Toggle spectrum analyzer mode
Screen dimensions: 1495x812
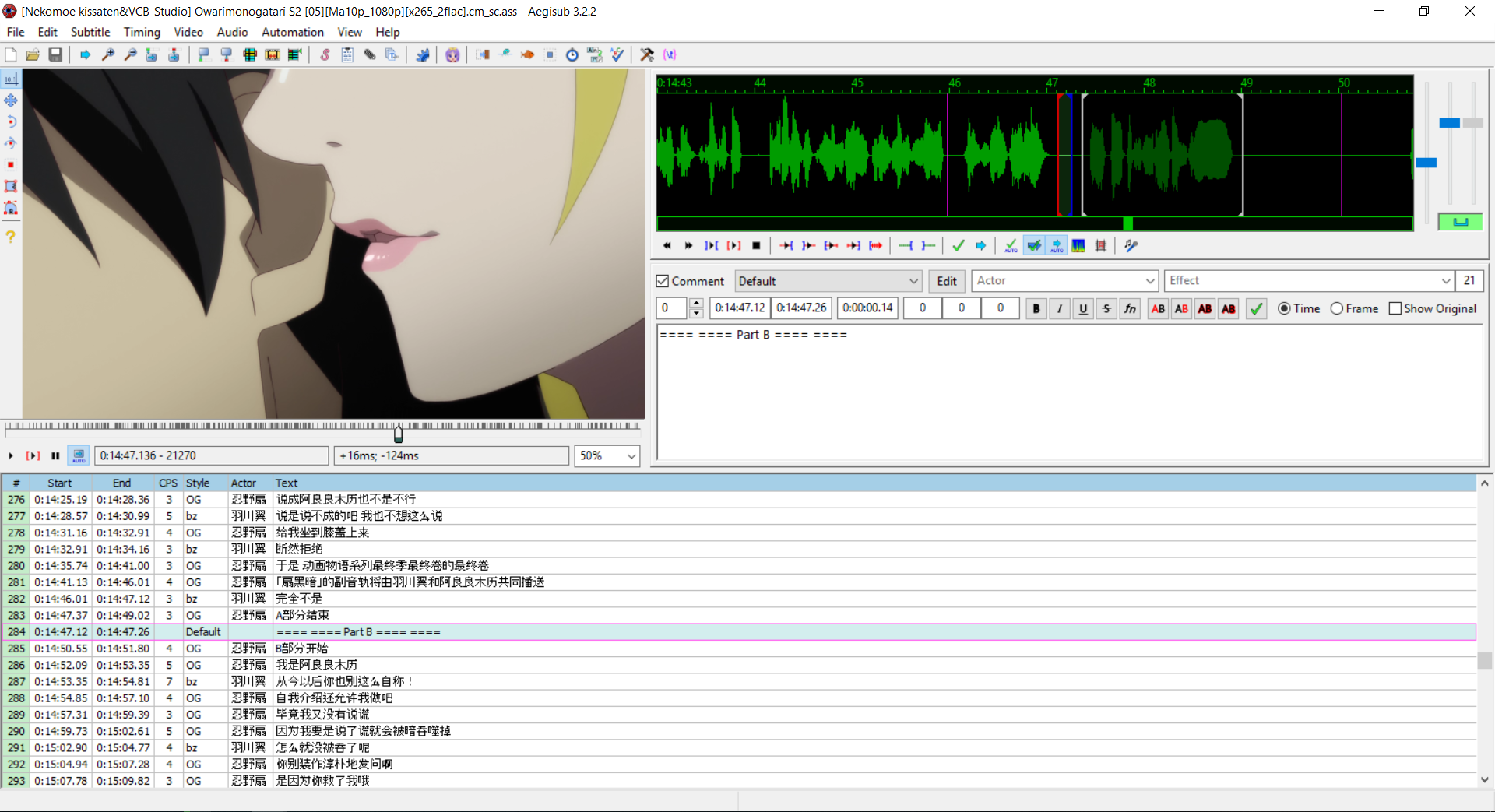[x=1078, y=245]
